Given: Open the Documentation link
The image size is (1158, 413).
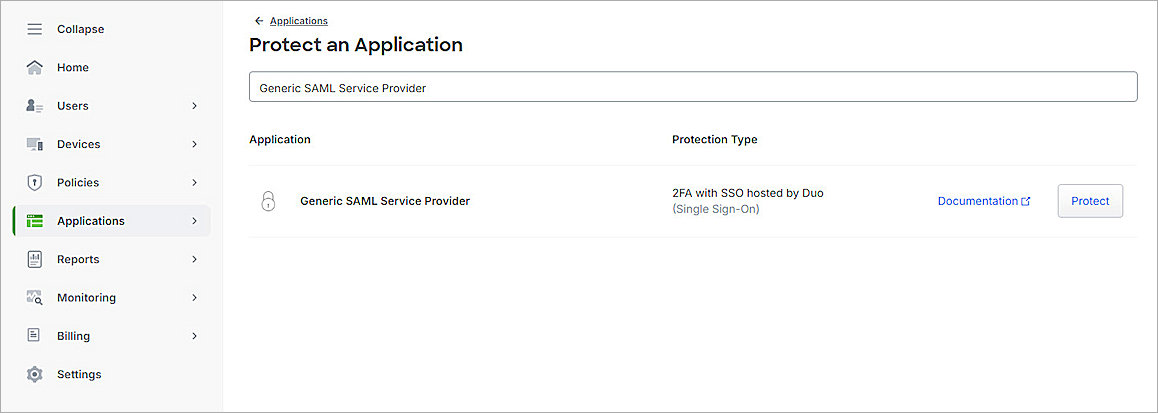Looking at the screenshot, I should (978, 201).
